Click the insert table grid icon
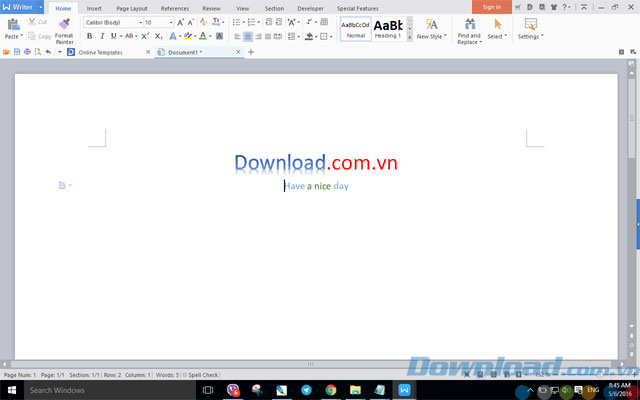Image resolution: width=640 pixels, height=400 pixels. [x=324, y=22]
